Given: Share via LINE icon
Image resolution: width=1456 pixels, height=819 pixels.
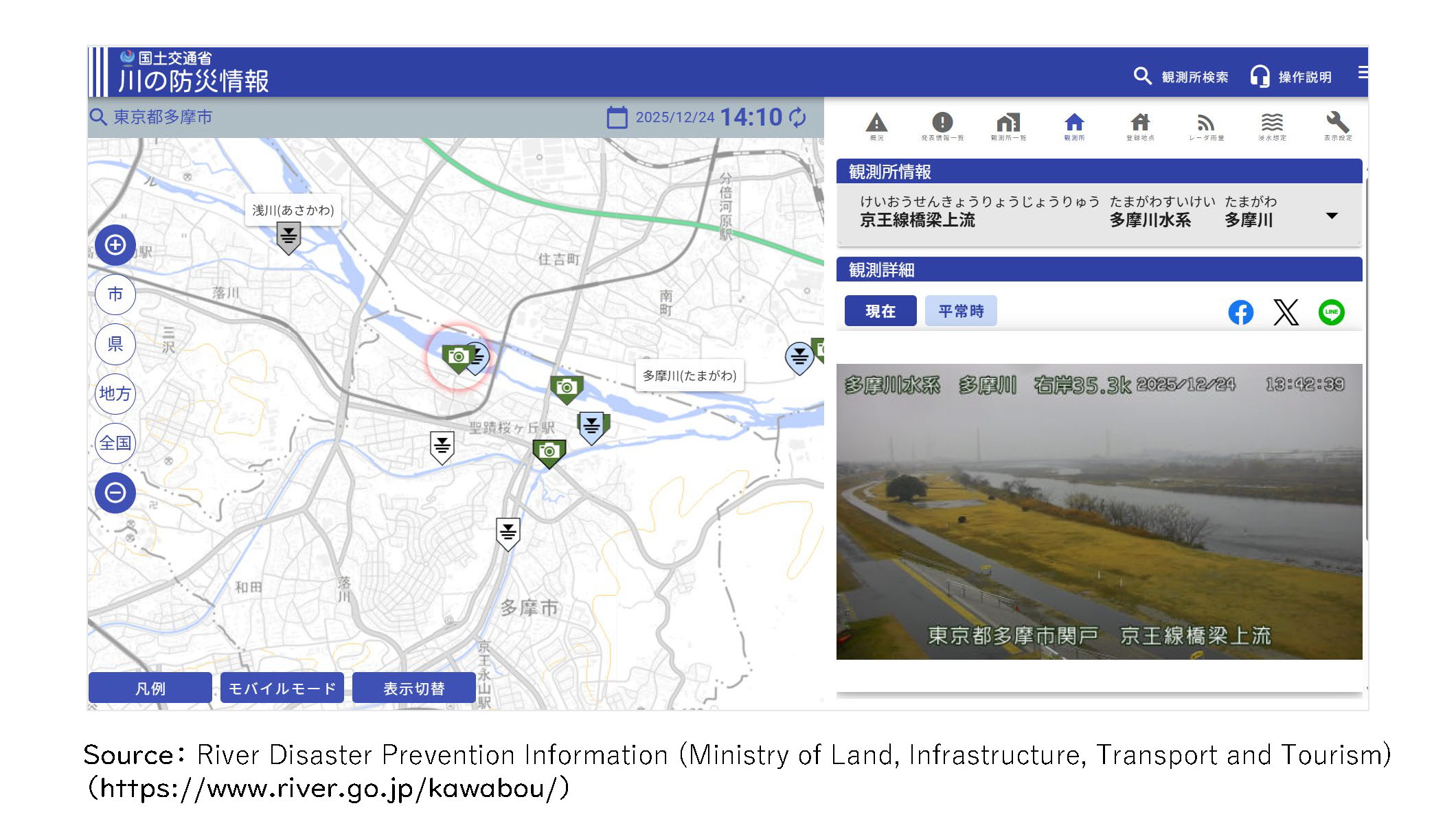Looking at the screenshot, I should tap(1331, 312).
